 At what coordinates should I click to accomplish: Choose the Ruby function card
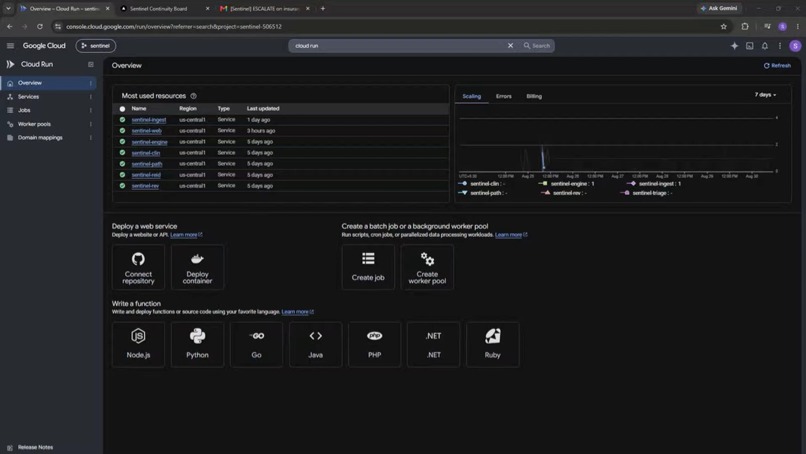493,344
